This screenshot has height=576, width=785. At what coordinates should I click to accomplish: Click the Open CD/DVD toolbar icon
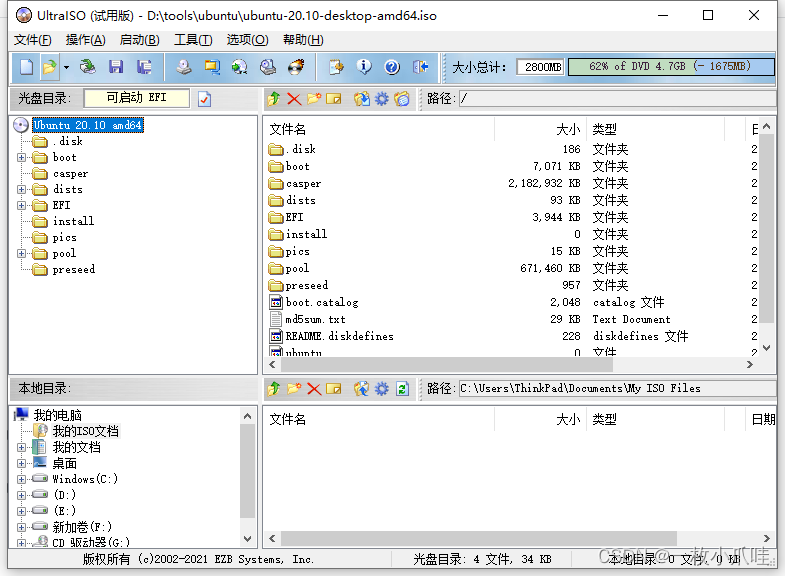[x=88, y=67]
